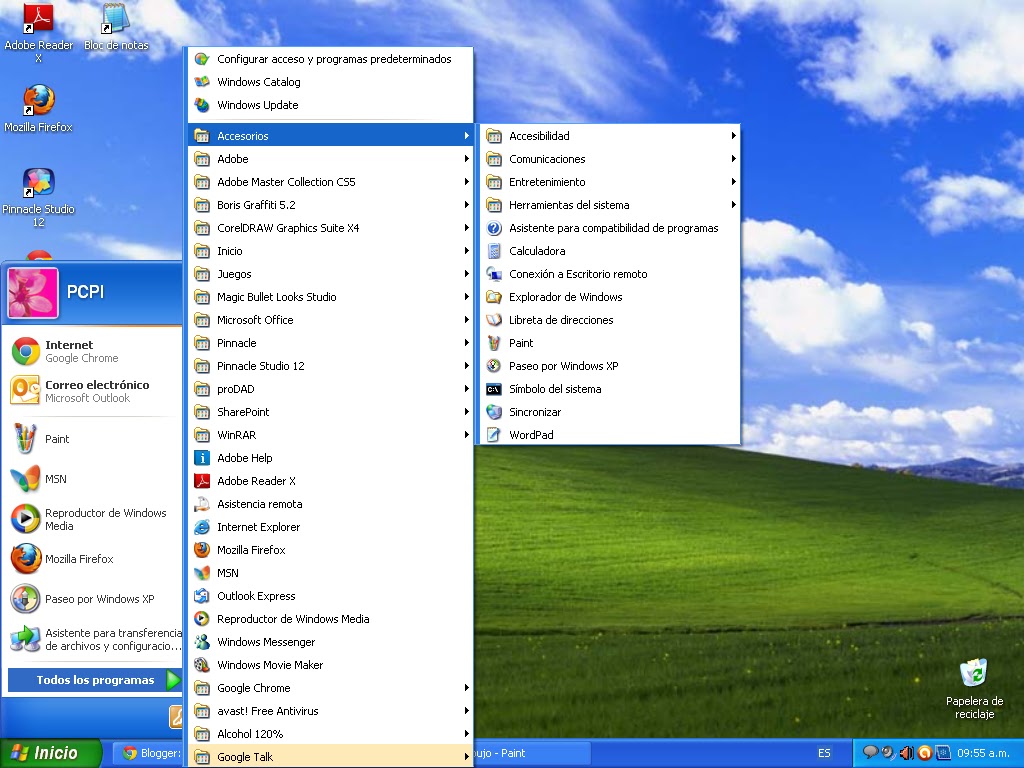Expand Pinnacle Studio 12 program folder

(330, 366)
